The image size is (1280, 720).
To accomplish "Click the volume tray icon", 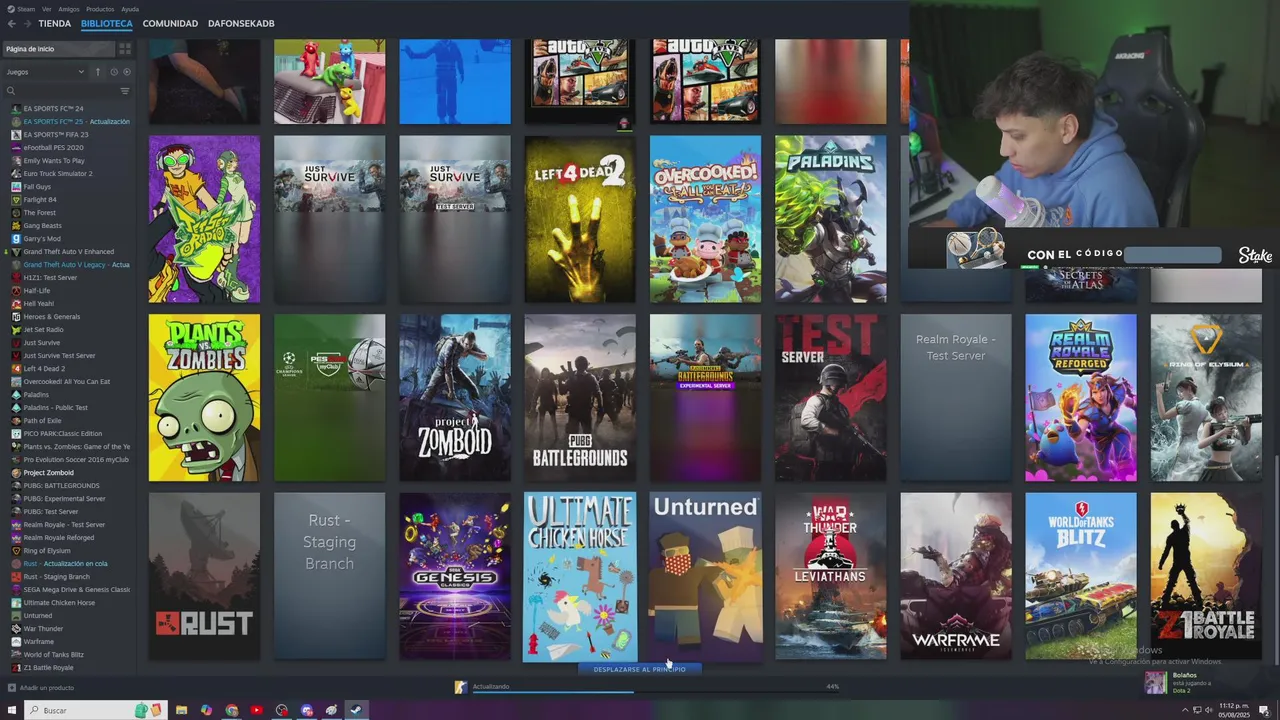I will point(1208,710).
